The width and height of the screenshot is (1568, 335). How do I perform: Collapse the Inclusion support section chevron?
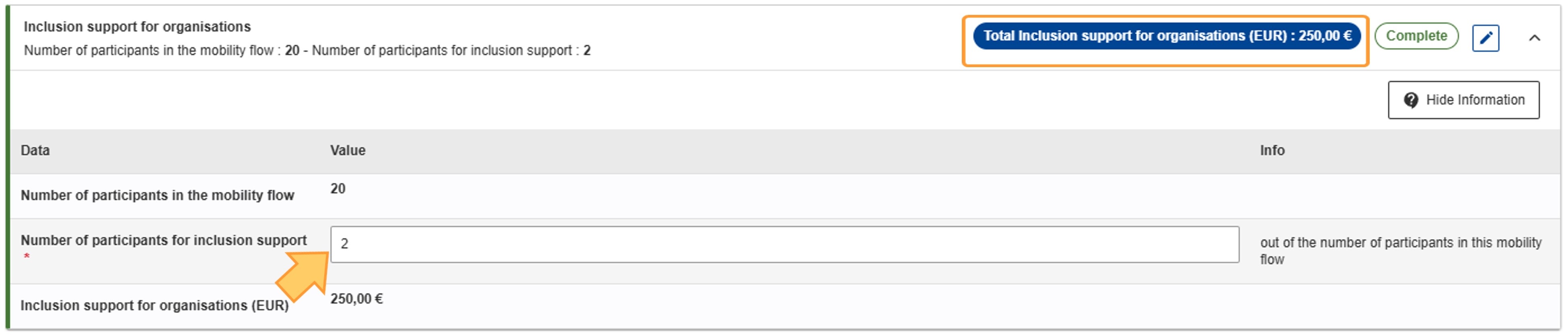click(x=1534, y=38)
